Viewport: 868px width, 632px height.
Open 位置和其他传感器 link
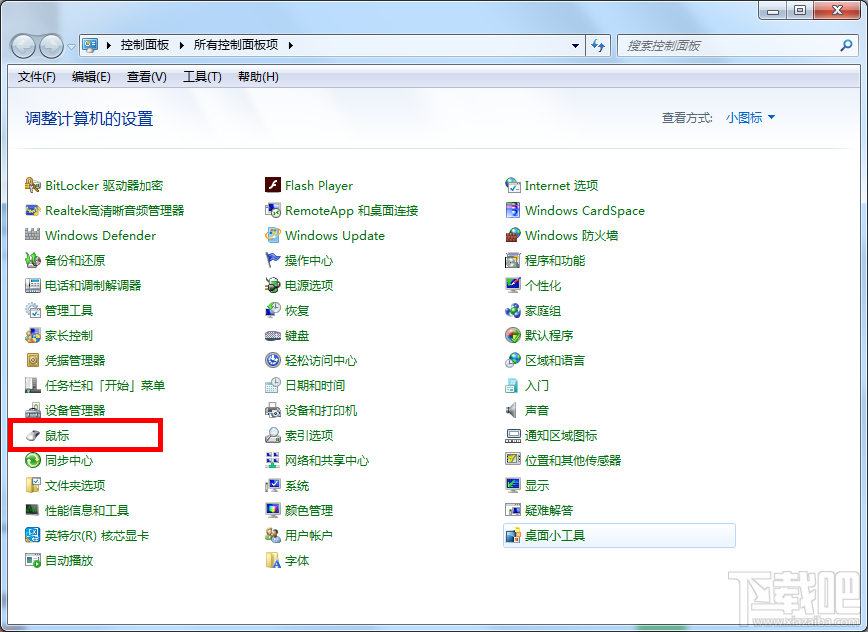573,460
